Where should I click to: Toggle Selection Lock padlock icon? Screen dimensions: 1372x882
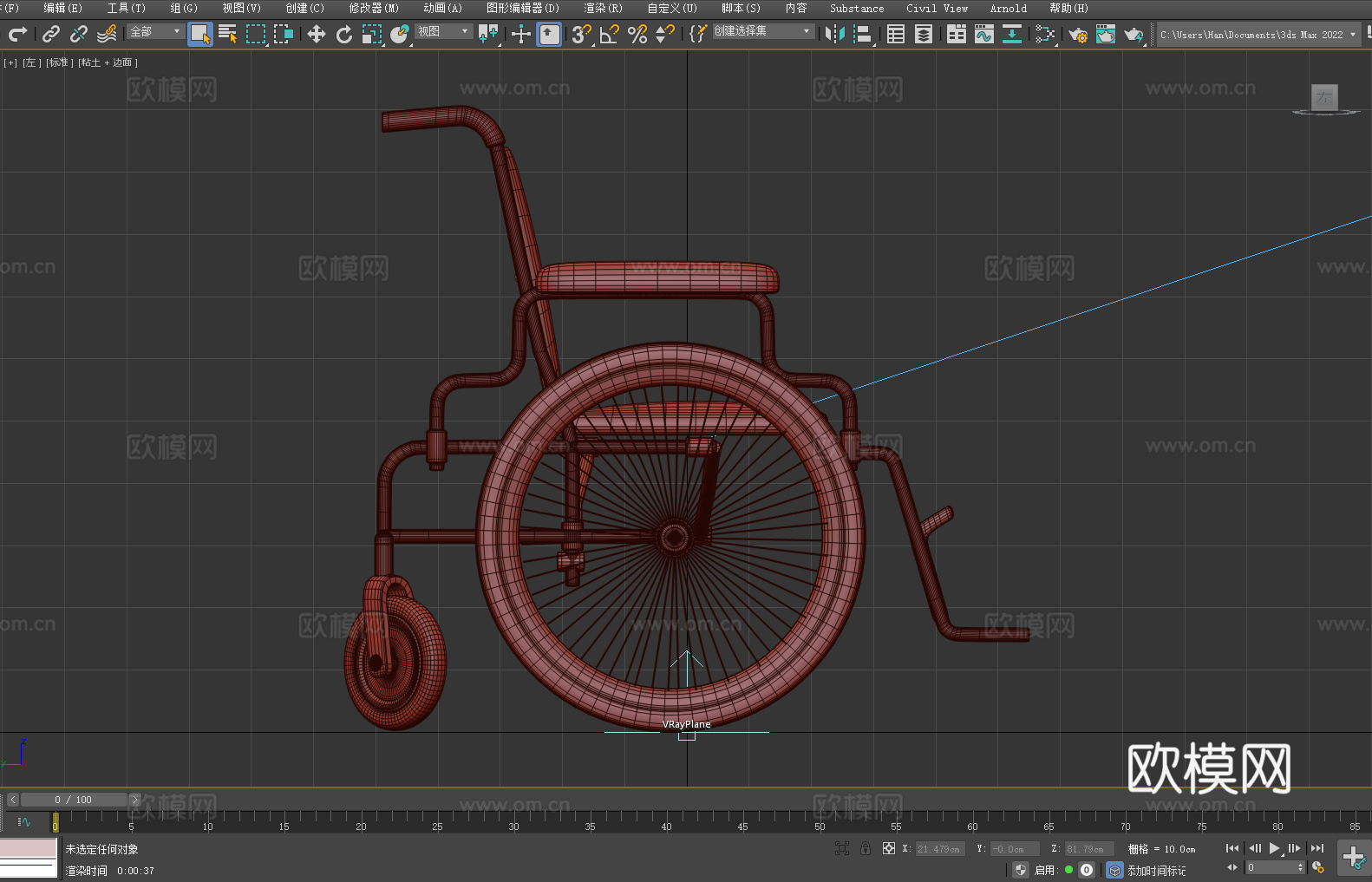(x=866, y=848)
